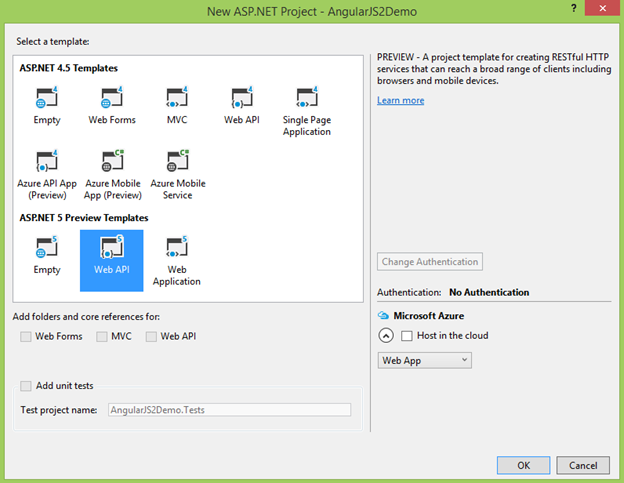Open the Web App hosting type dropdown
The image size is (624, 483).
pos(424,360)
